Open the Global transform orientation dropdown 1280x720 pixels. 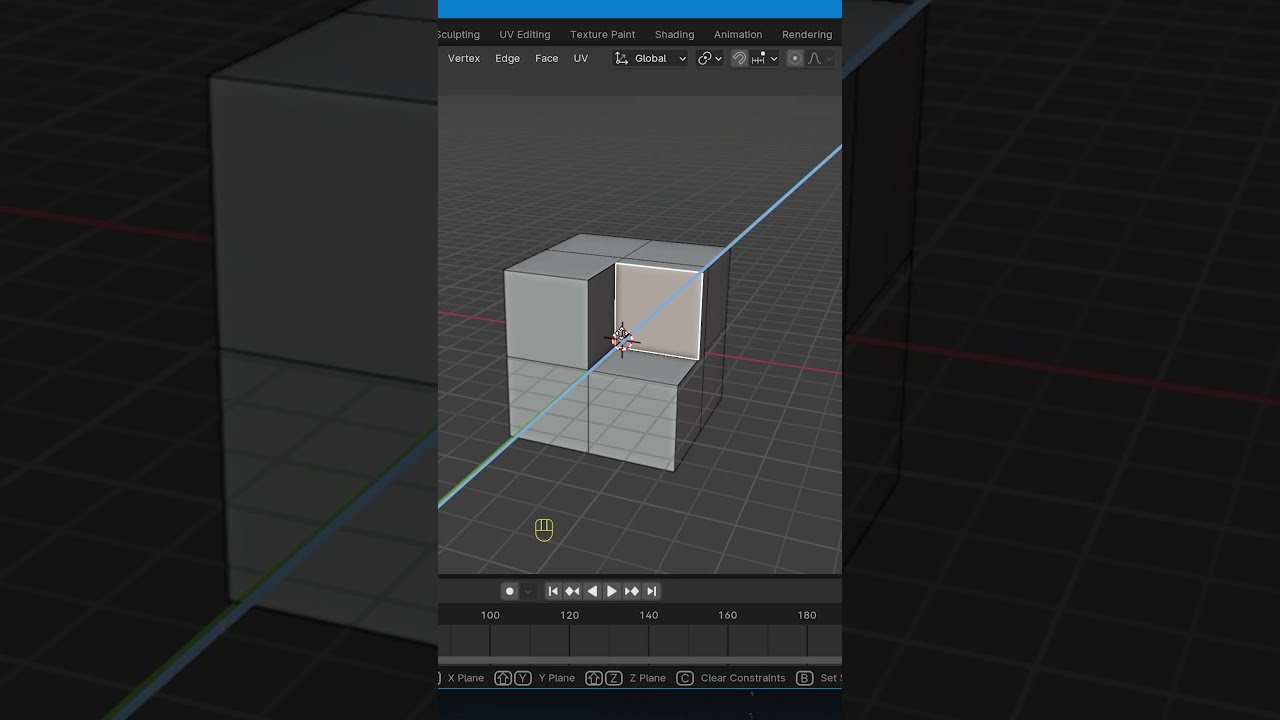tap(650, 58)
